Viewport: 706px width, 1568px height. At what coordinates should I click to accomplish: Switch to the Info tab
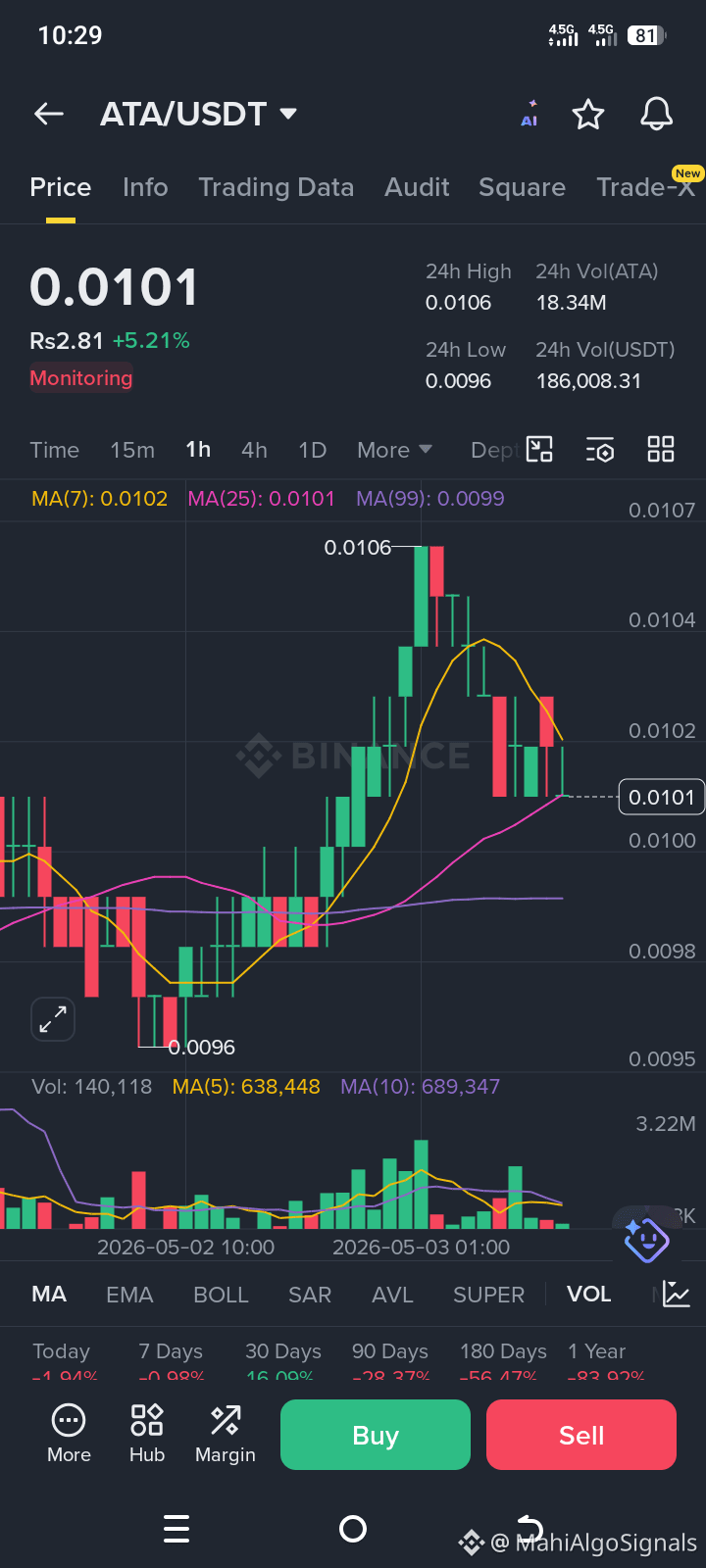click(x=145, y=187)
